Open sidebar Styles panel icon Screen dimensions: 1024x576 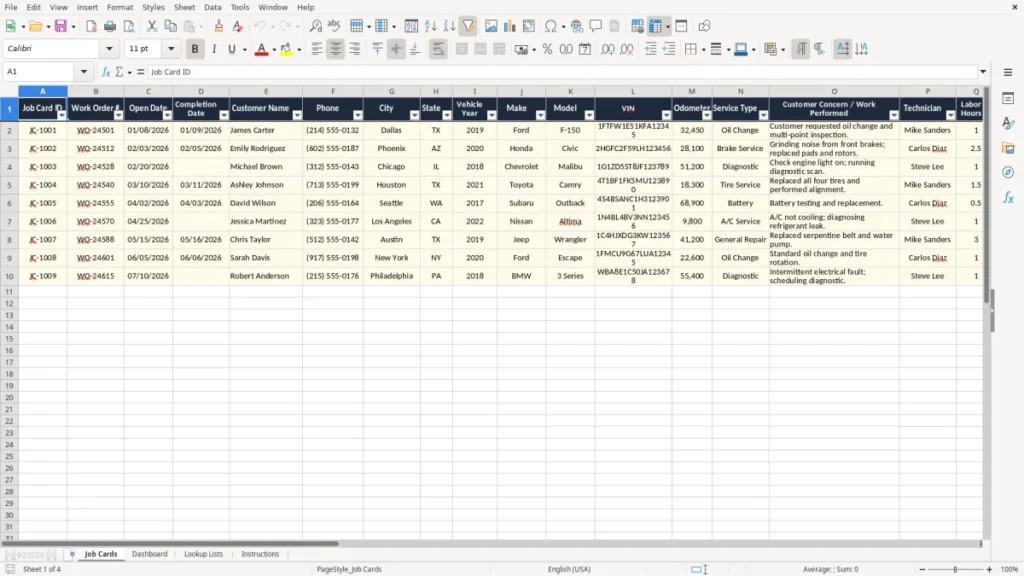pos(1008,123)
